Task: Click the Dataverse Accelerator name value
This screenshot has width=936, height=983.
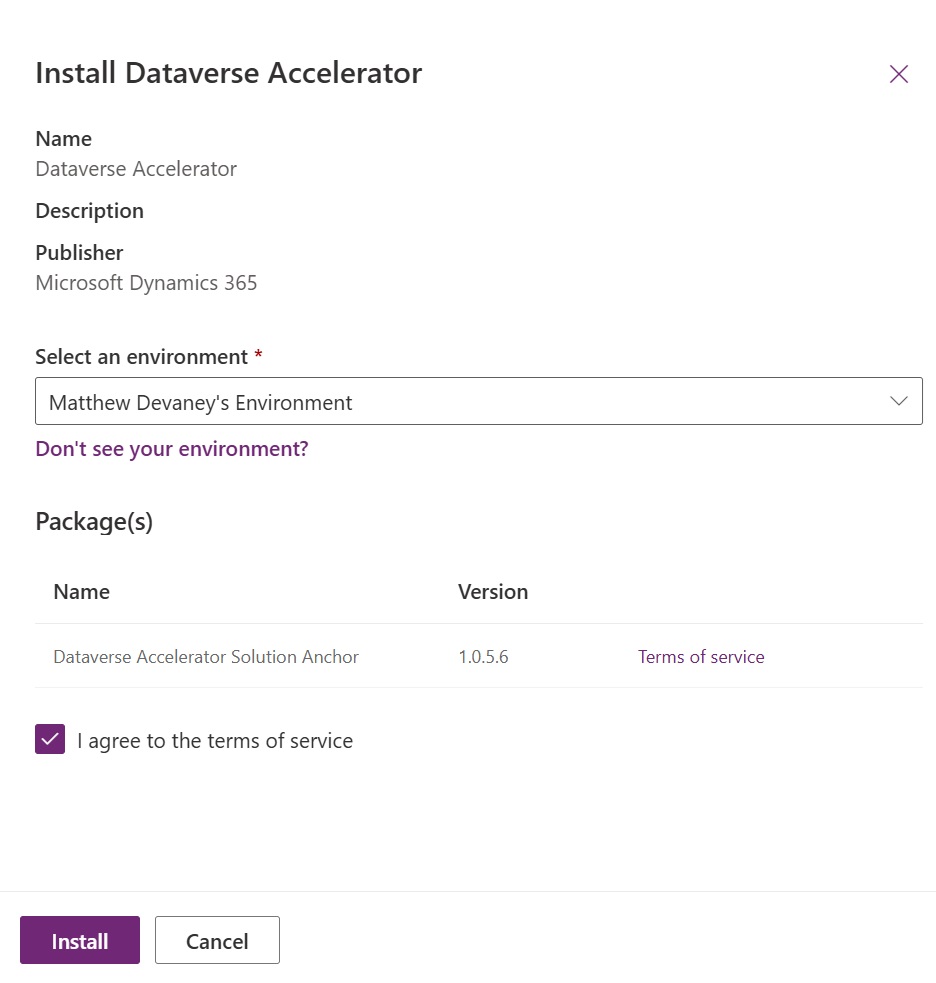Action: [136, 169]
